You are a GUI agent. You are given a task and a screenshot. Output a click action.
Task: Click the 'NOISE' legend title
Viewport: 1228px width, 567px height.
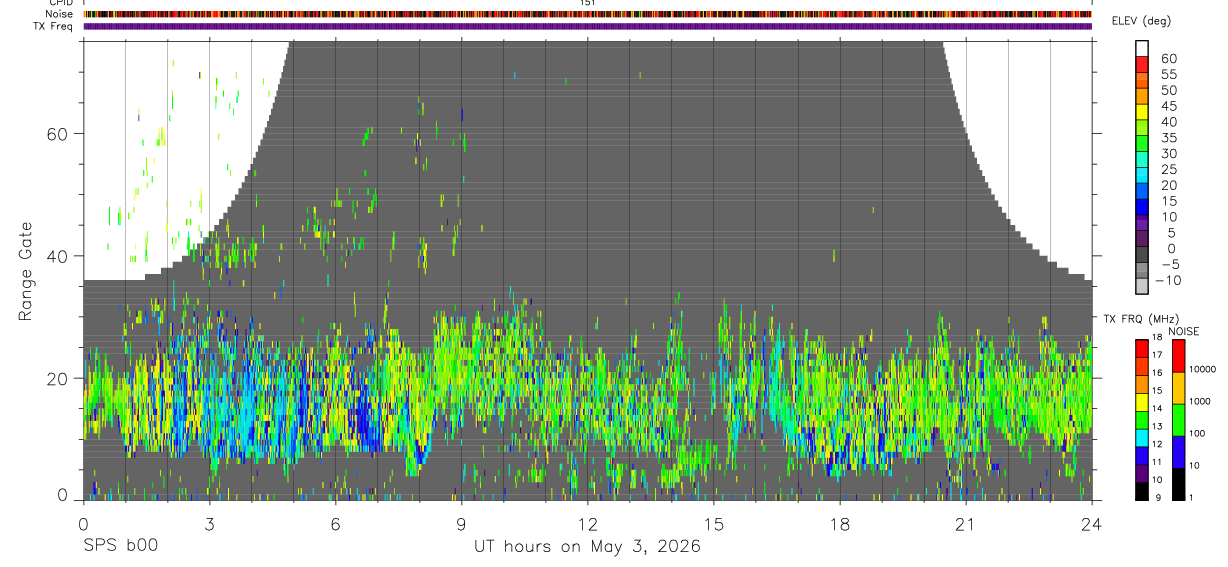coord(1183,331)
